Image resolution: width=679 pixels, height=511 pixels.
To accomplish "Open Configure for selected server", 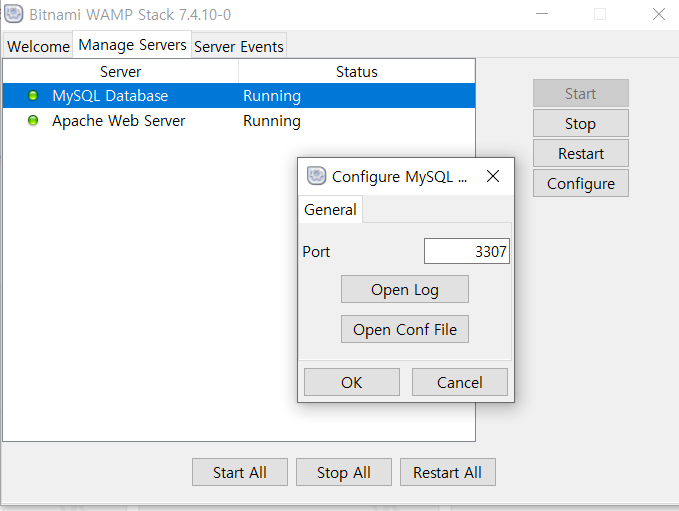I will [581, 183].
